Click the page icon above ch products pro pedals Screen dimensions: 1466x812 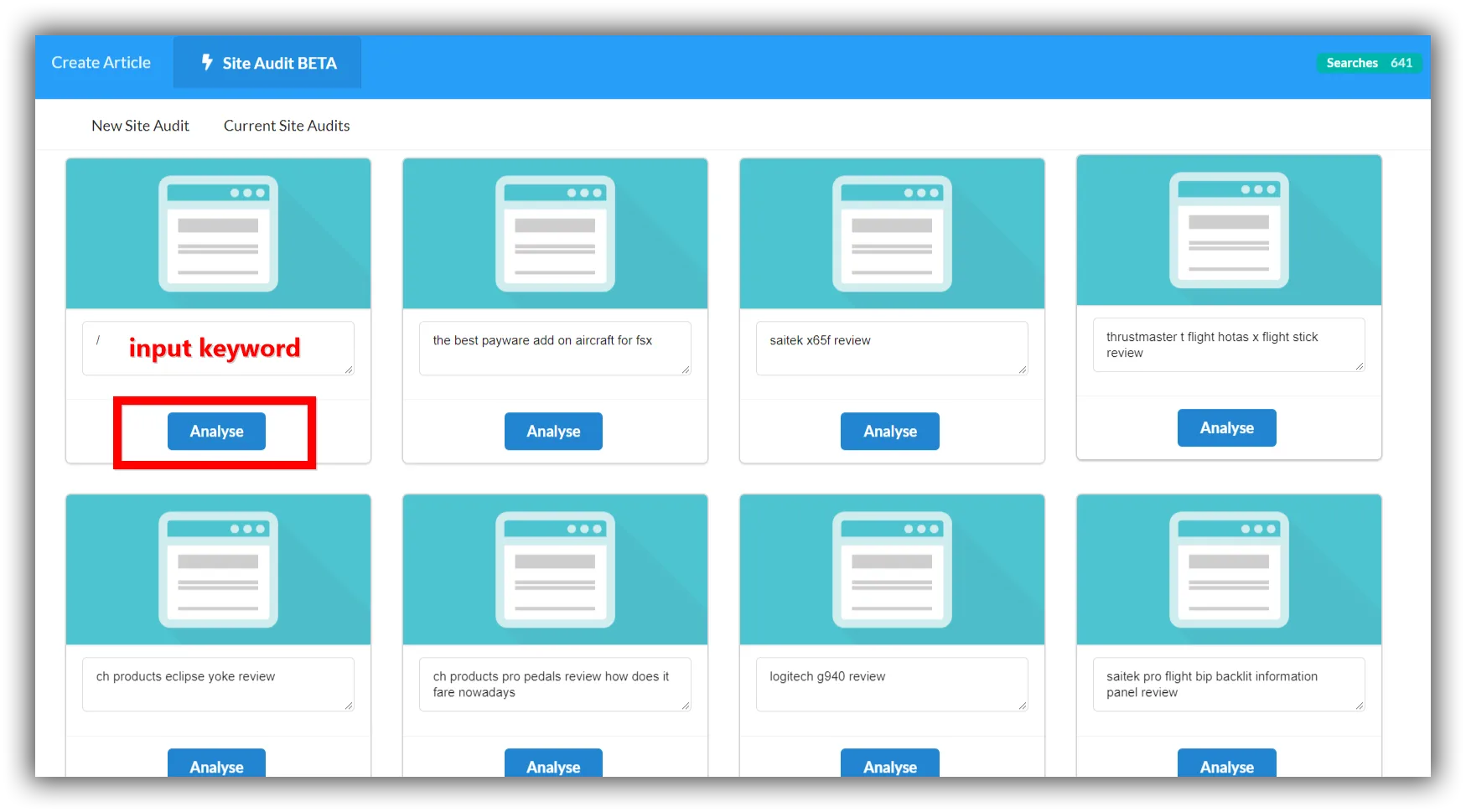pos(555,570)
